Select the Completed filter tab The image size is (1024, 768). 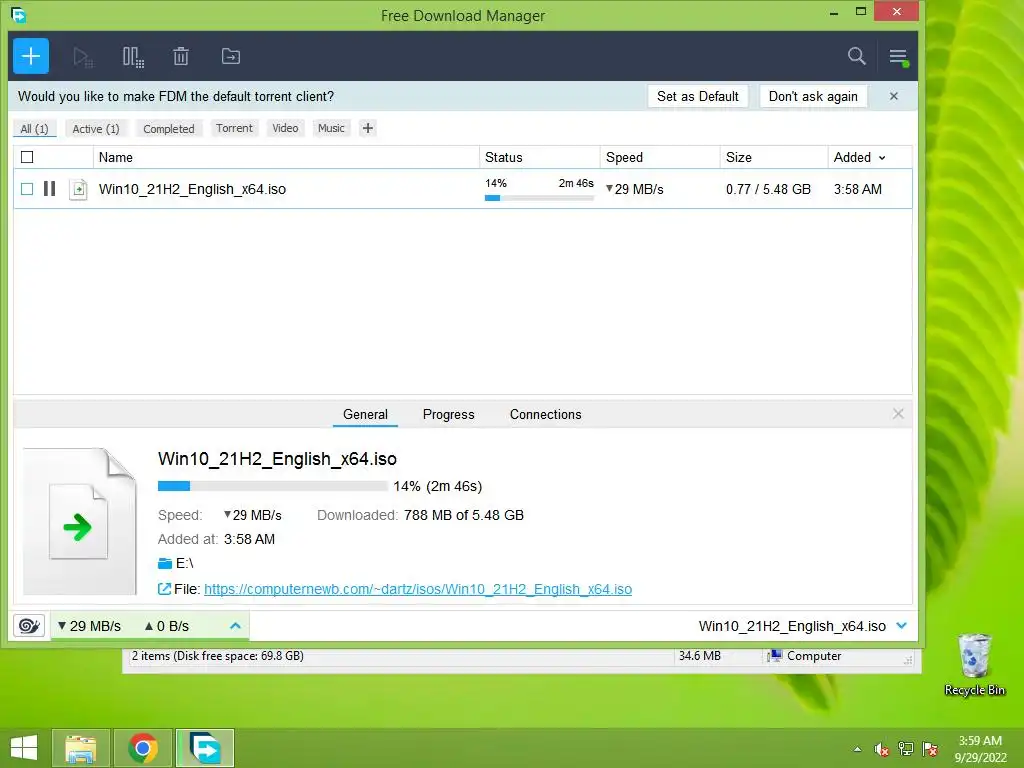169,129
